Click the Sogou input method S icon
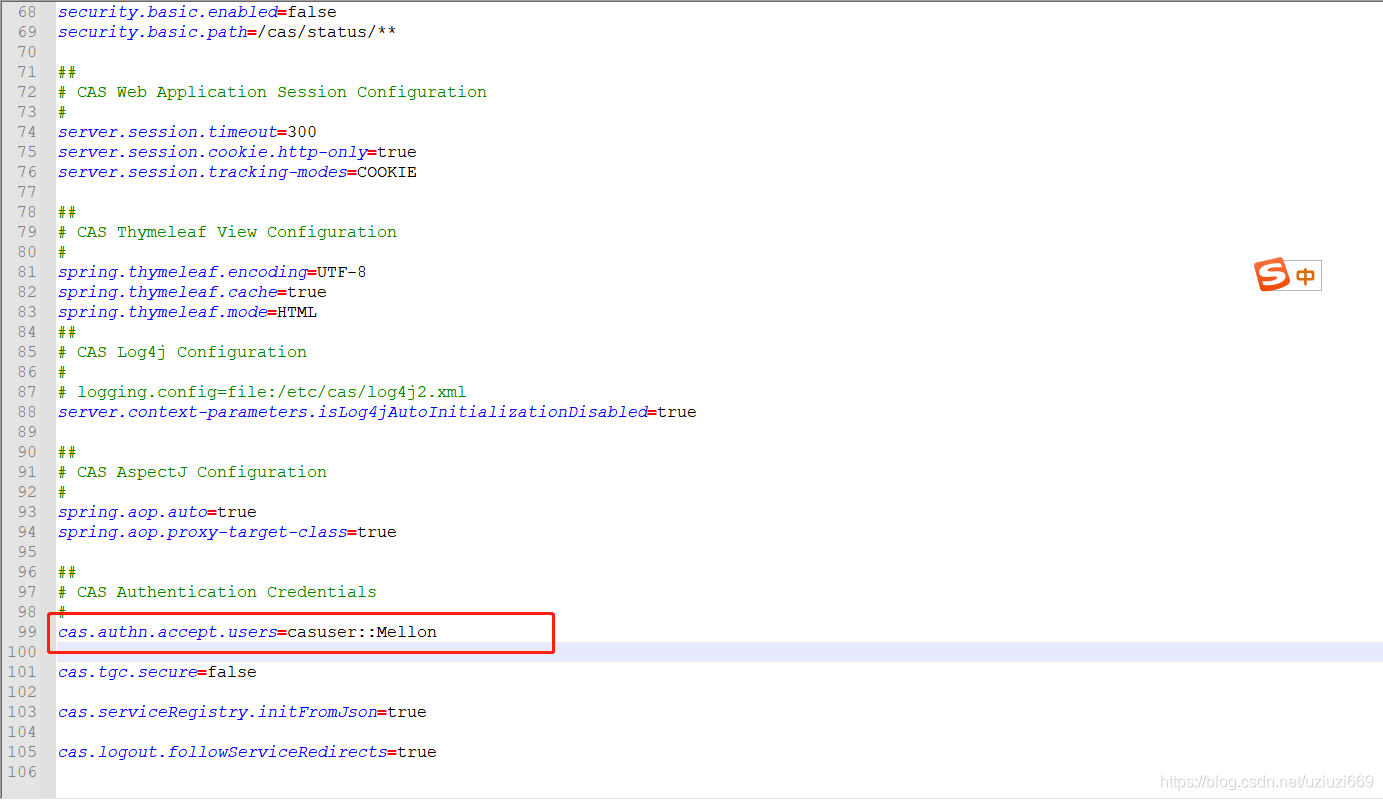 coord(1273,275)
